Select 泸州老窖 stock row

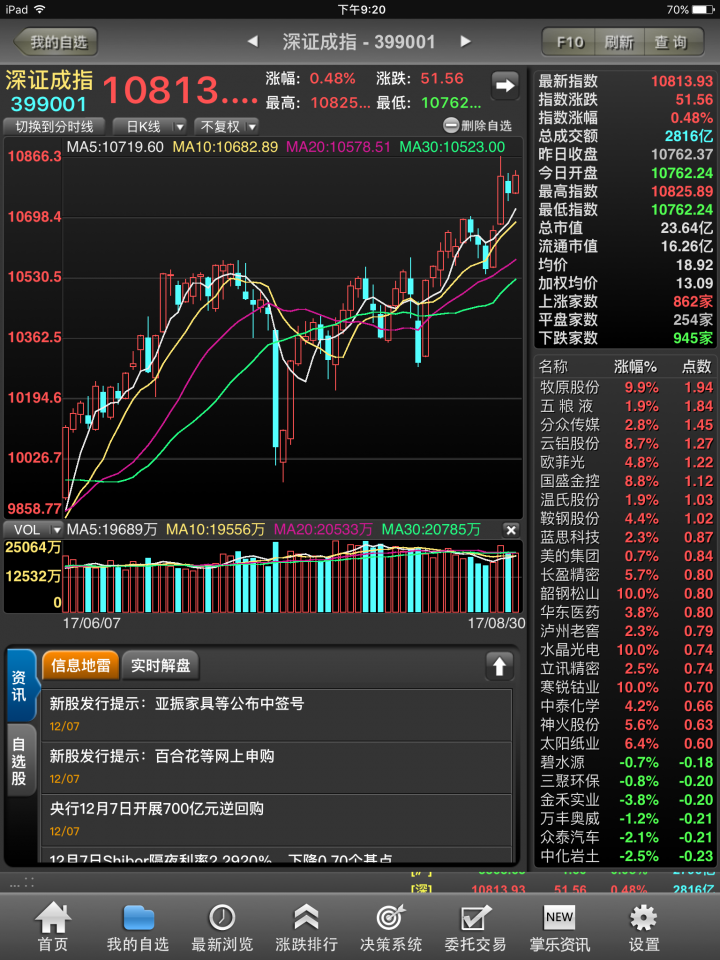tap(626, 631)
